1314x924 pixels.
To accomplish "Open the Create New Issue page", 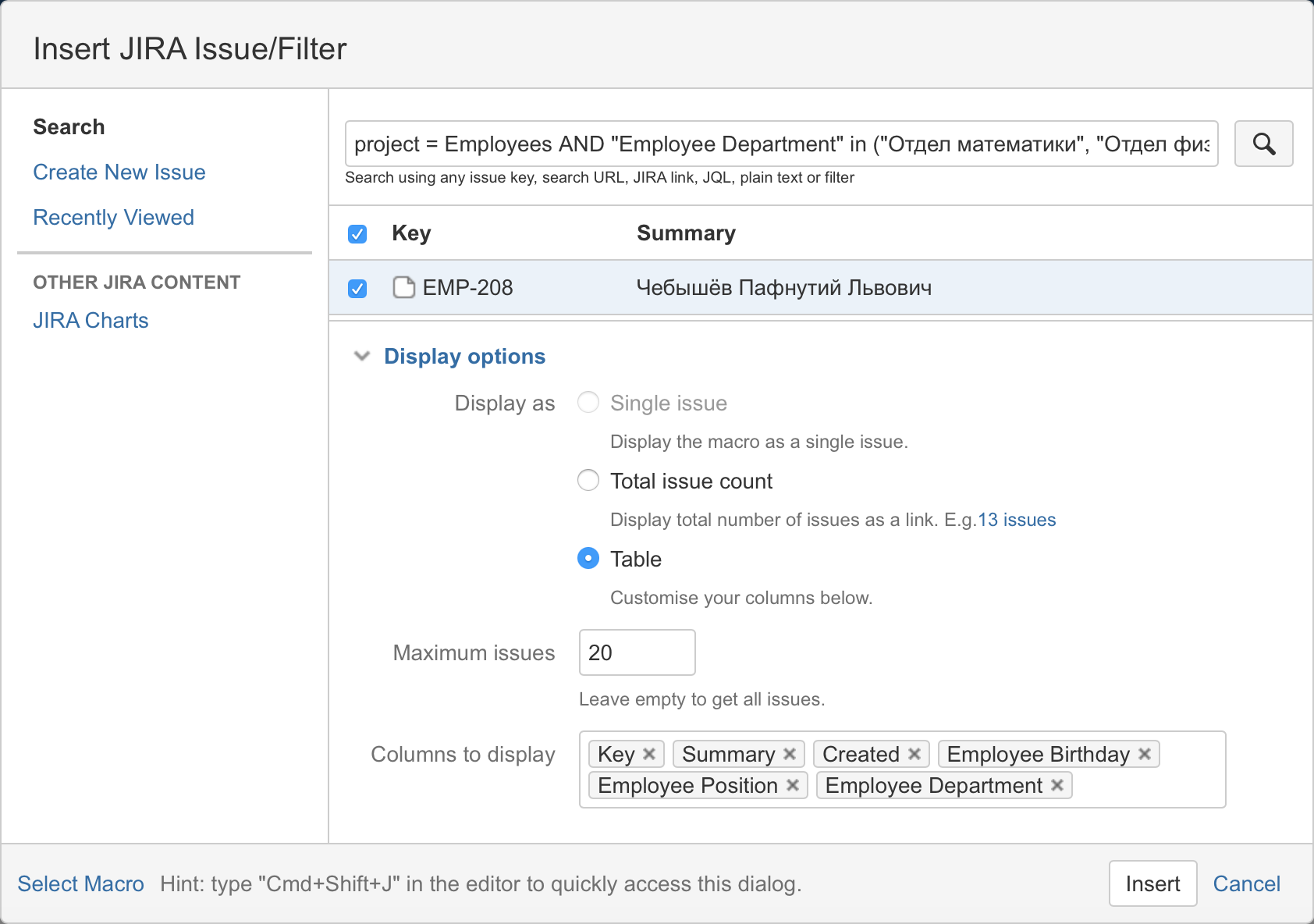I will point(119,172).
